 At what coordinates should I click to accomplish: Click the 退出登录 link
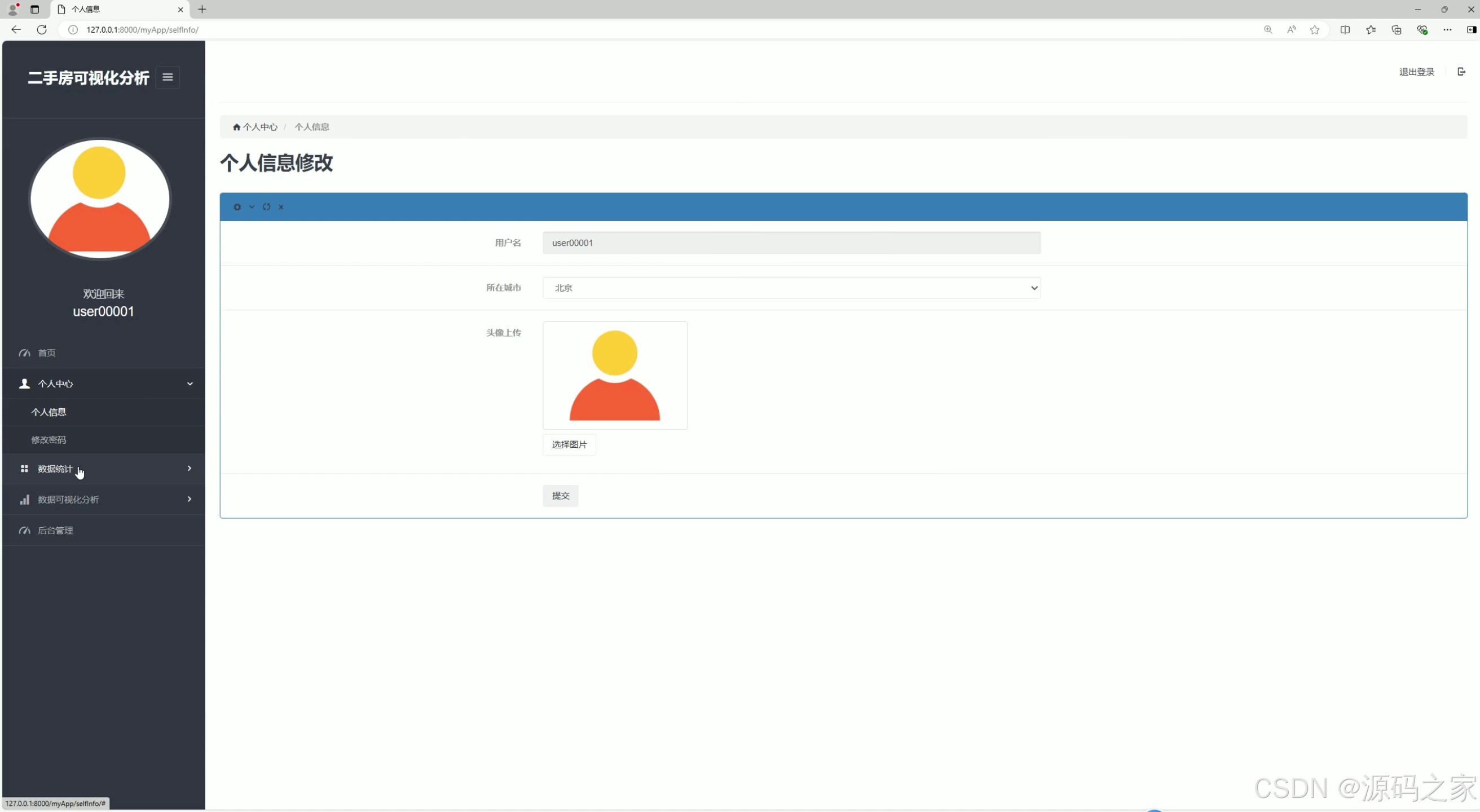click(x=1416, y=72)
